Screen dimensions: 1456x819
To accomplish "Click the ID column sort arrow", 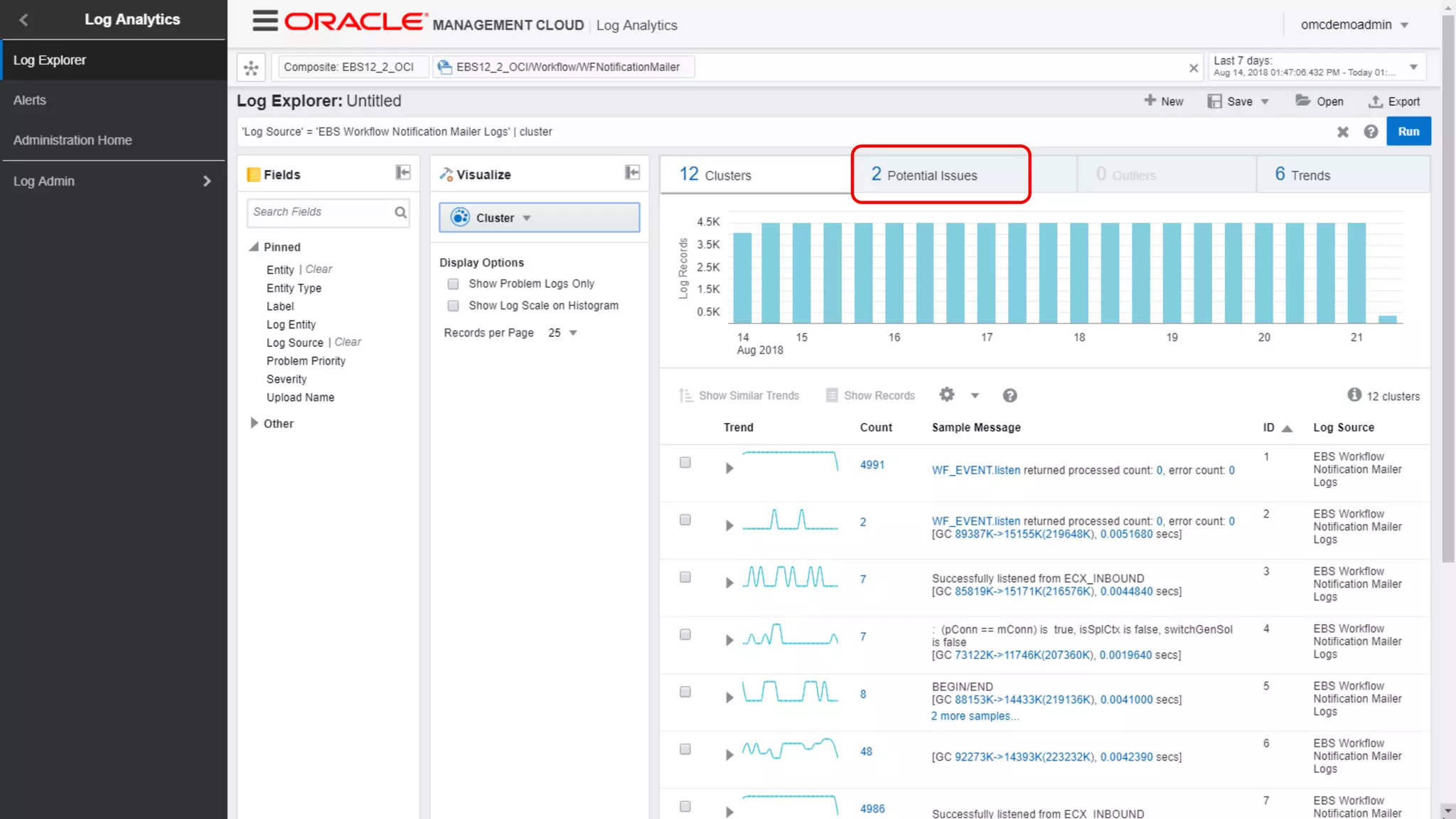I will 1287,428.
